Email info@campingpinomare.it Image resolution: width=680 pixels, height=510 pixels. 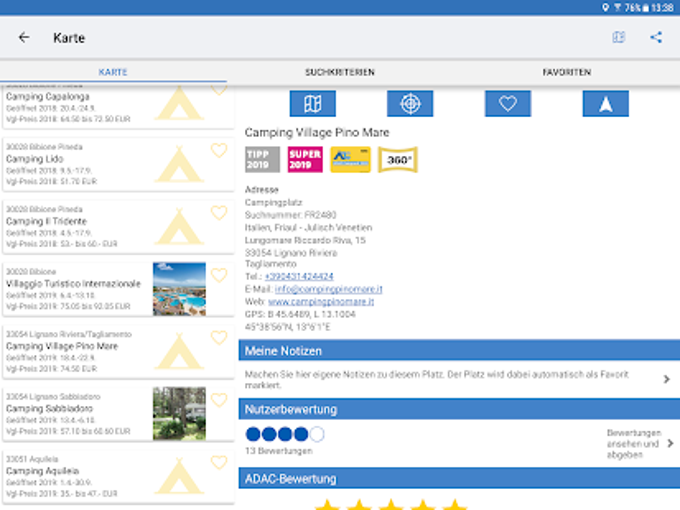328,289
